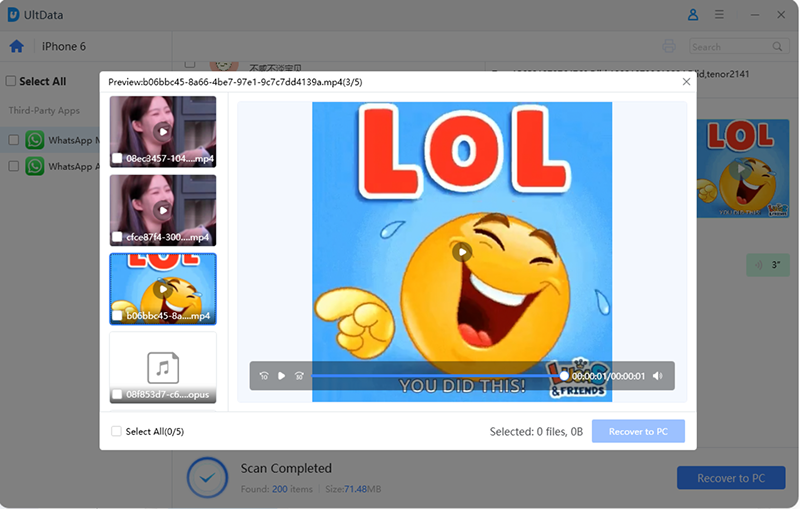Check the b06bbc45-8a...mp4 checkbox
Image resolution: width=800 pixels, height=509 pixels.
(x=117, y=316)
